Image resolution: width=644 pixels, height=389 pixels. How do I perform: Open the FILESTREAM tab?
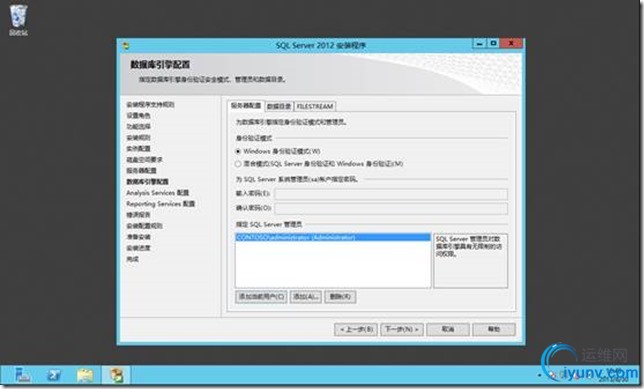(315, 106)
